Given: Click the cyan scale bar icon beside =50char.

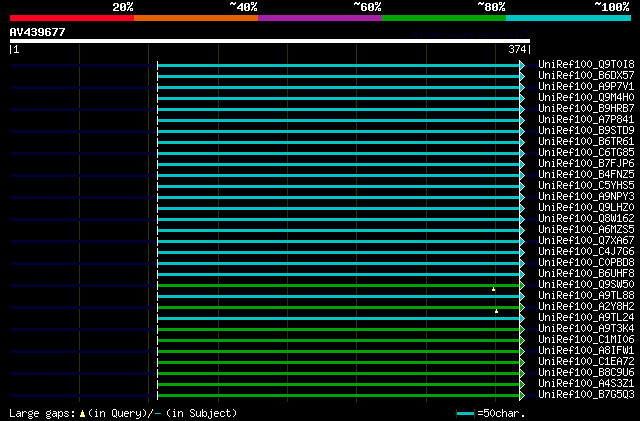Looking at the screenshot, I should (x=465, y=414).
